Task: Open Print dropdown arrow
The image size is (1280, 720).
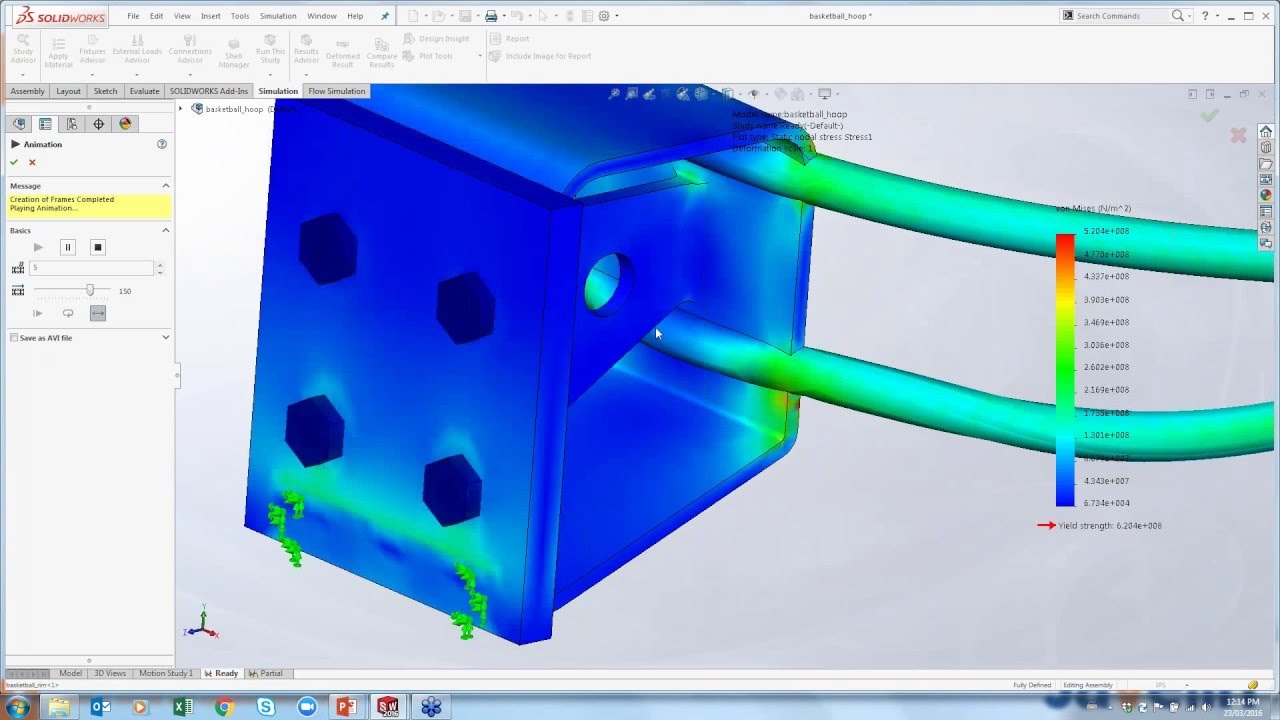Action: click(x=502, y=16)
